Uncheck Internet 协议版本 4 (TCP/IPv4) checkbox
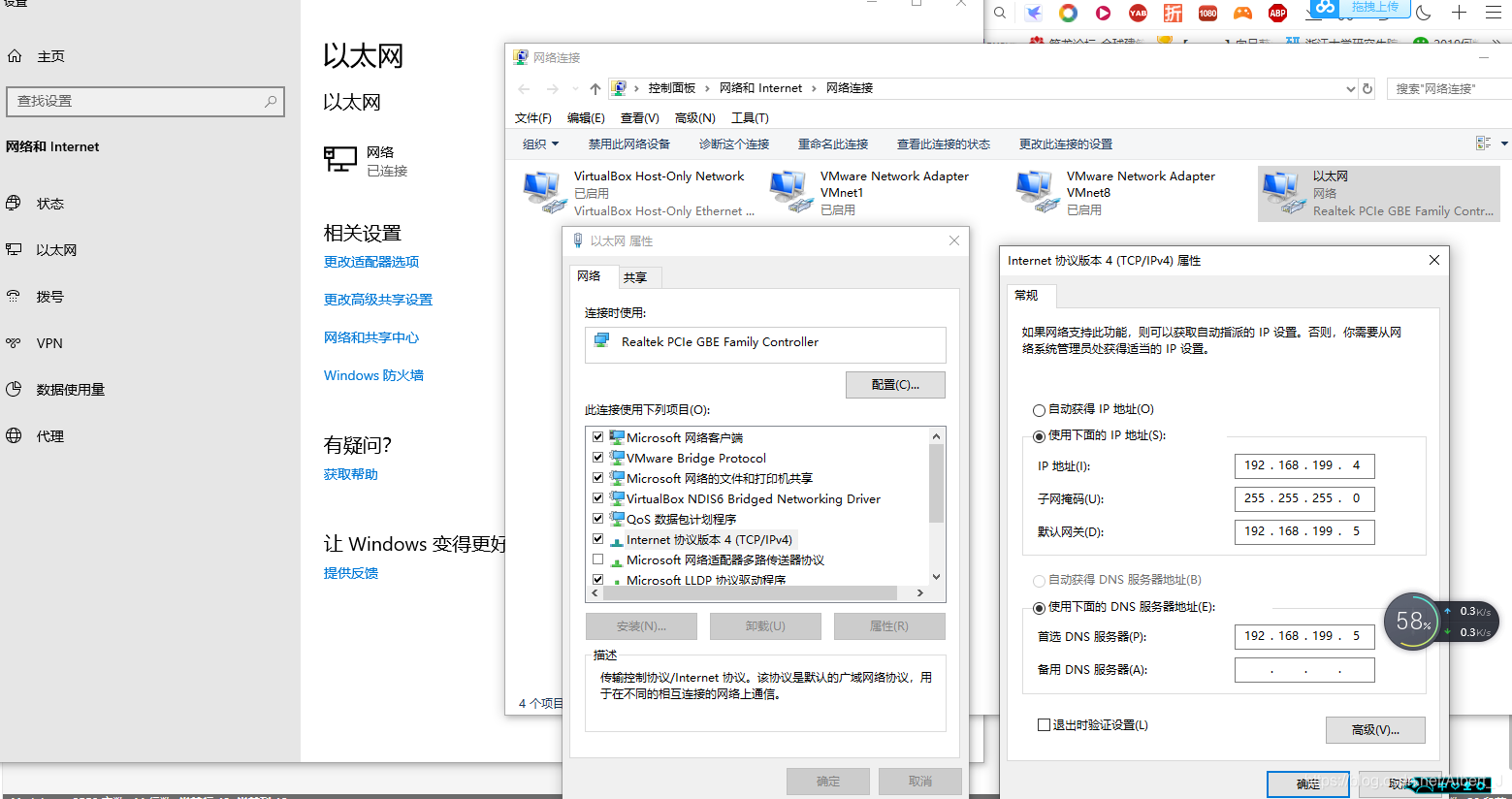Screen dimensions: 1512x799 pos(598,539)
